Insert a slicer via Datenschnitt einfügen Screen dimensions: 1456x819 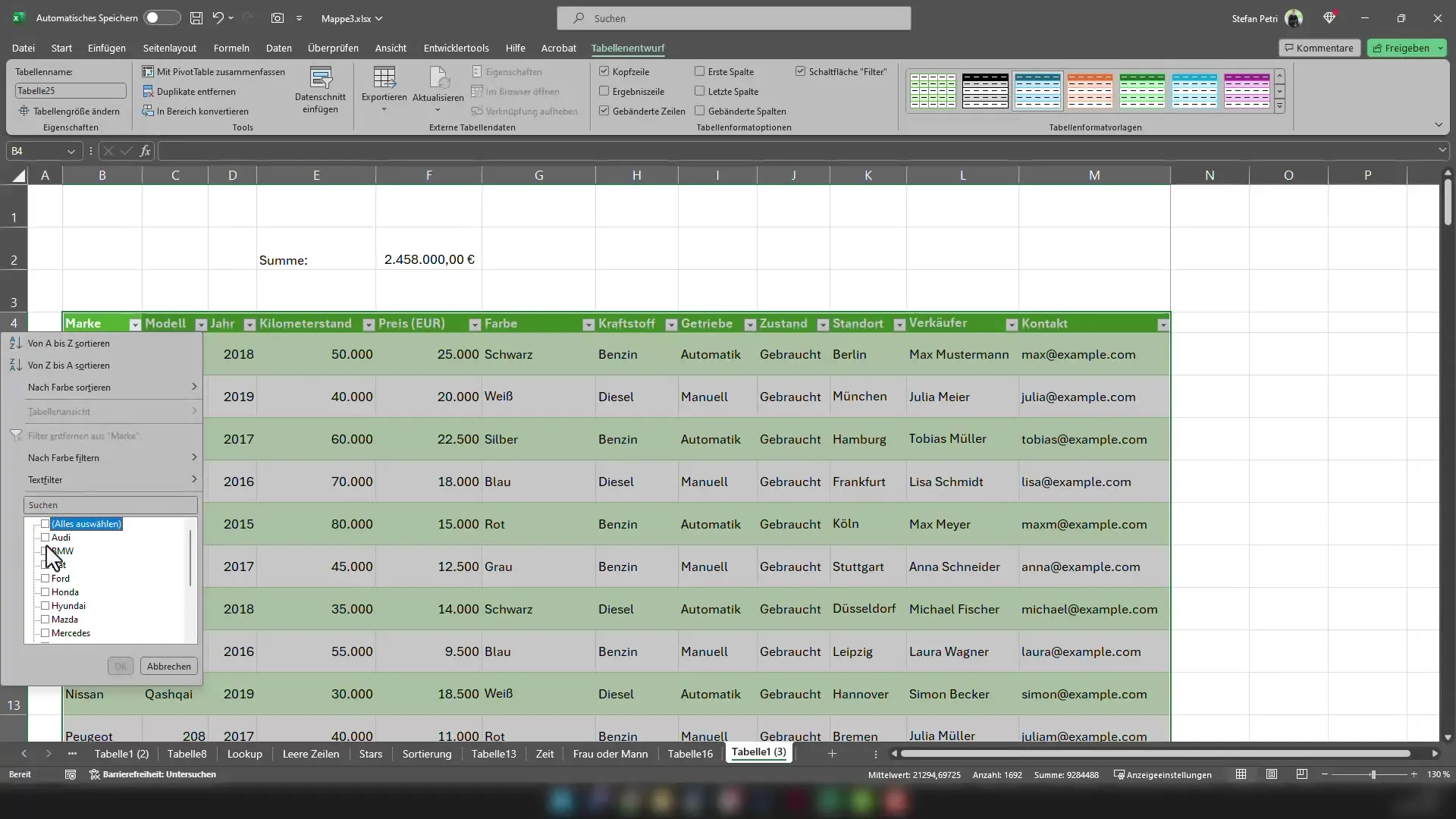[320, 90]
